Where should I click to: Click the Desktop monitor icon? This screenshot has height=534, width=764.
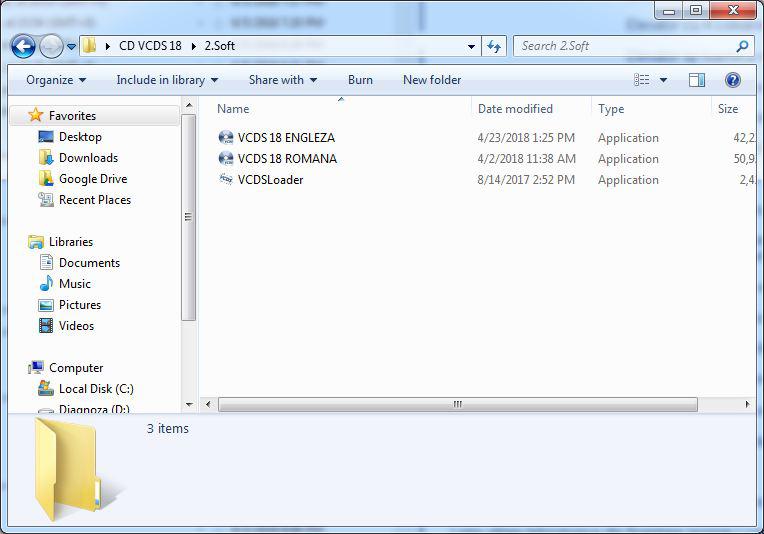[46, 137]
